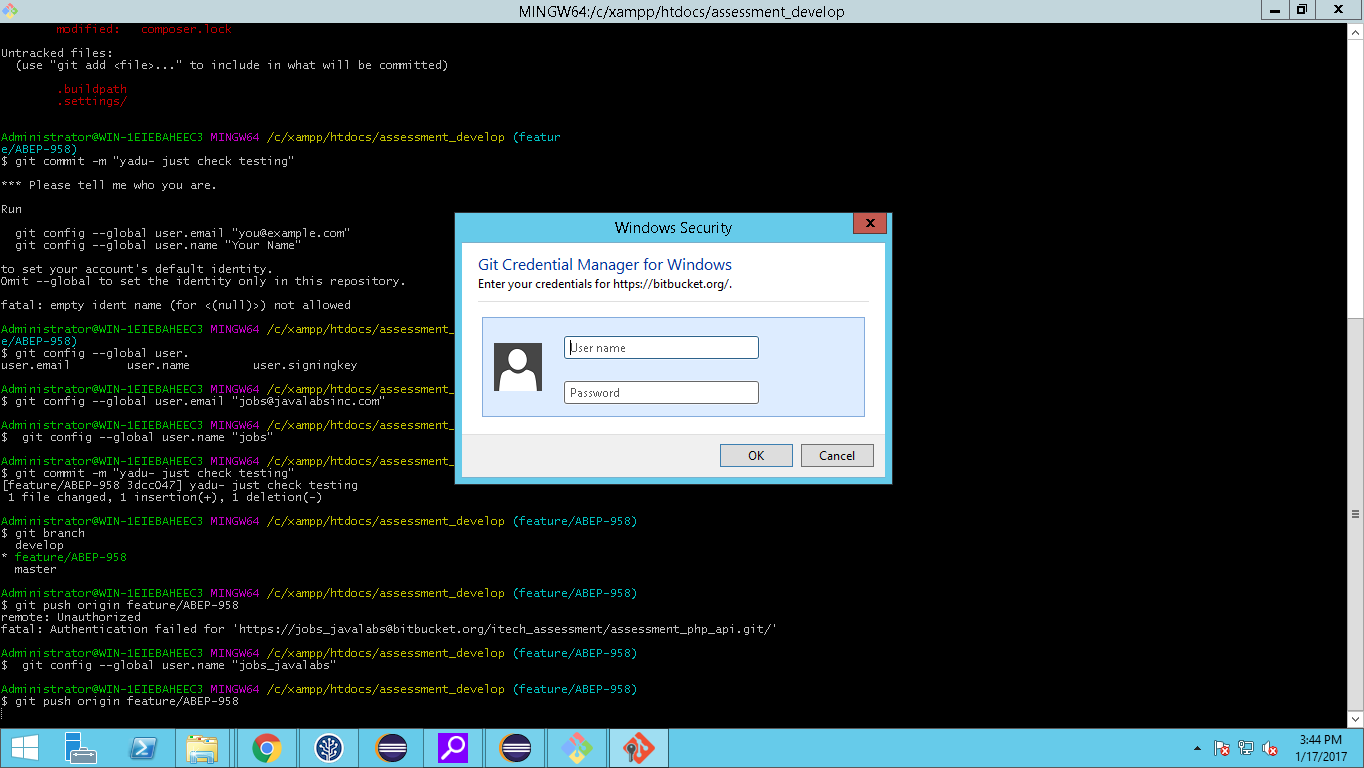This screenshot has height=768, width=1364.
Task: Expand the hidden system tray icons arrow
Action: 1198,748
